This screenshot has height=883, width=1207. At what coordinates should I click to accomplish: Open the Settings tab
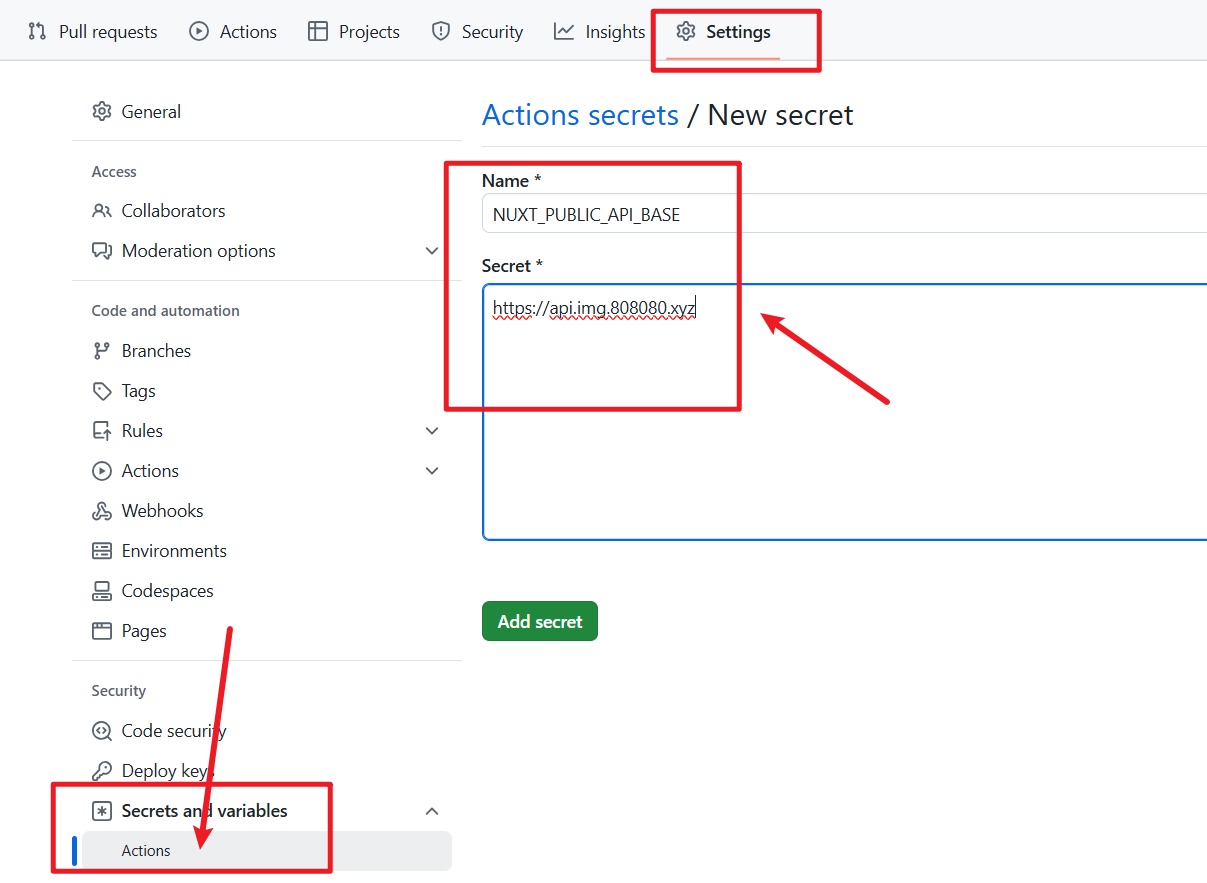(x=723, y=32)
